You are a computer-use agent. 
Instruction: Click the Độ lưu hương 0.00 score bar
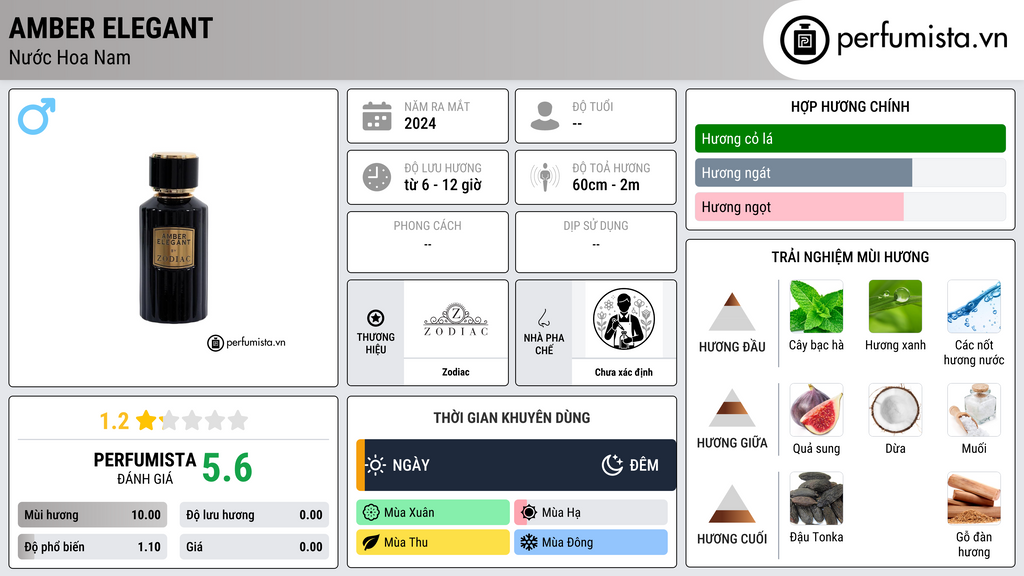tap(254, 515)
